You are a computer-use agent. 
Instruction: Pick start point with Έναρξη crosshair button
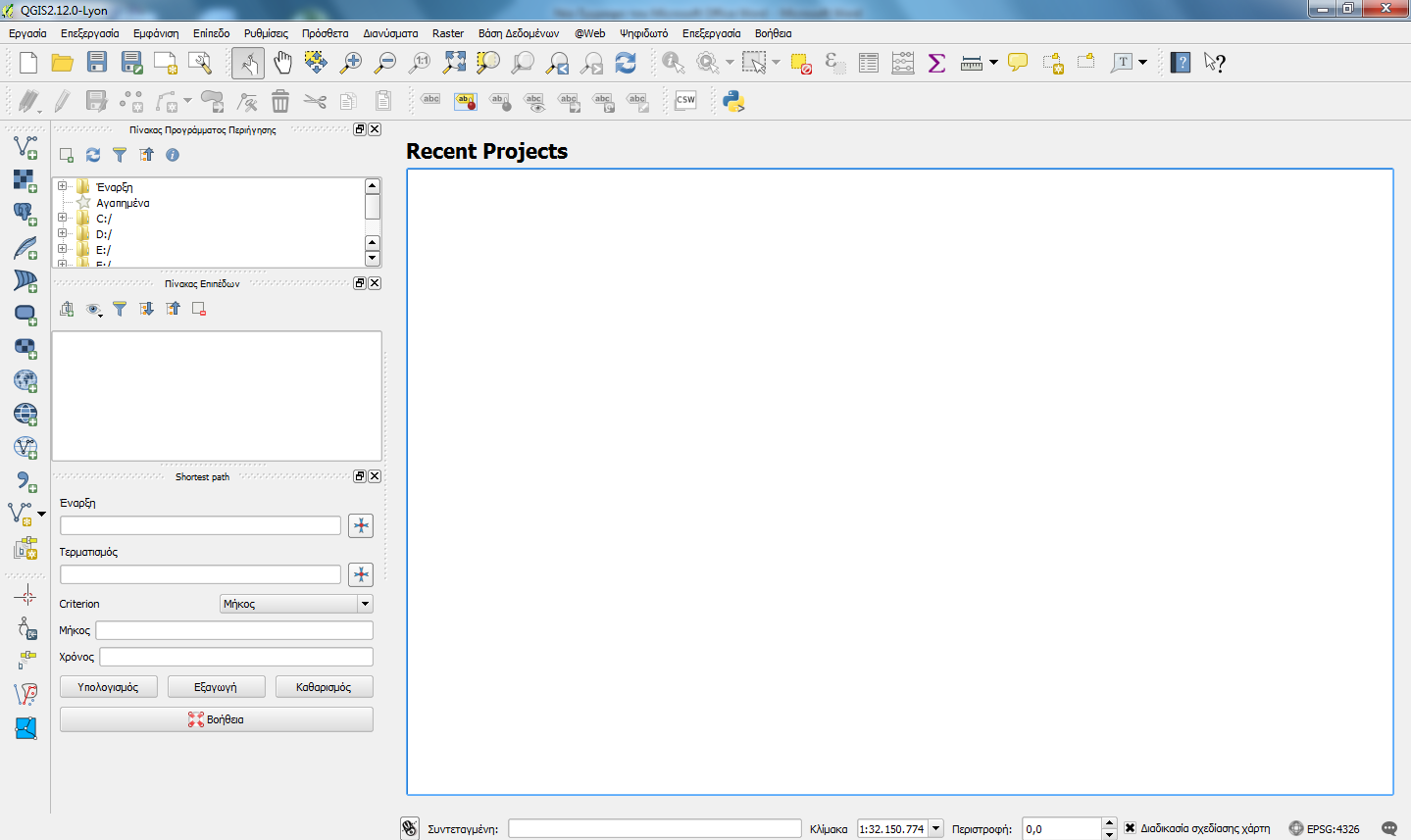[x=361, y=525]
